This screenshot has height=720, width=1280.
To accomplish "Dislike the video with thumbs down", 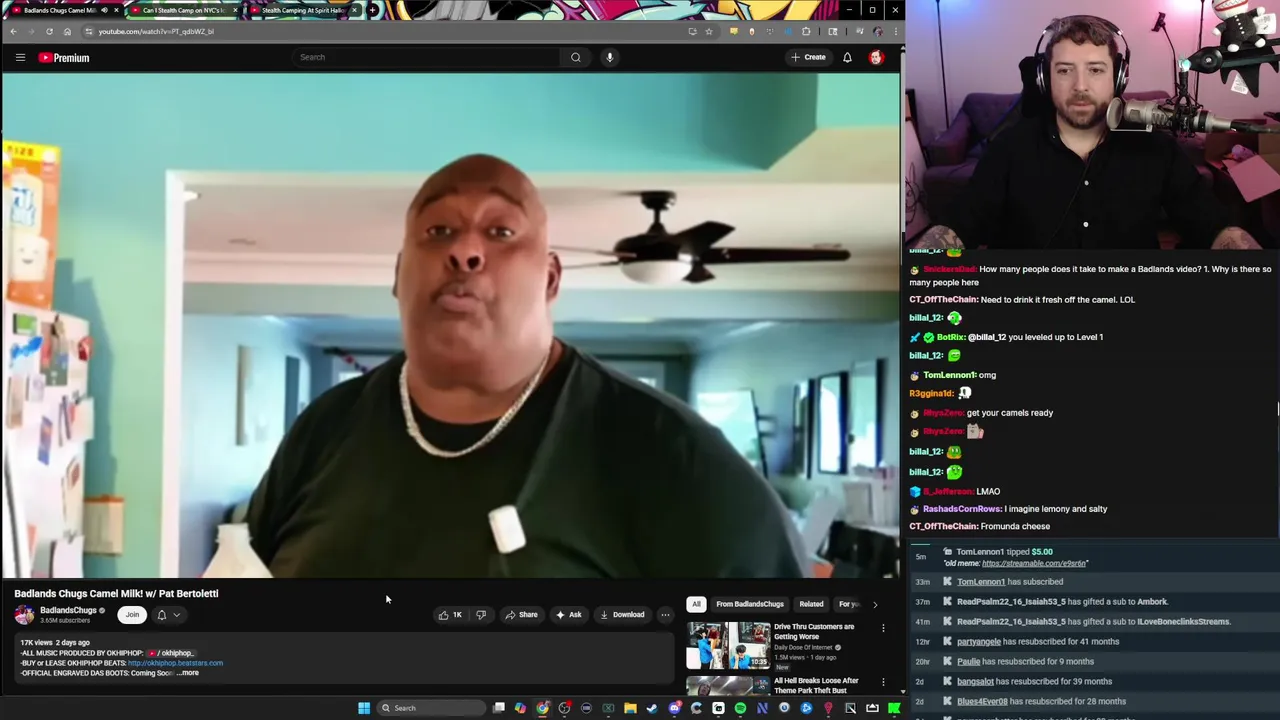I will (x=481, y=615).
